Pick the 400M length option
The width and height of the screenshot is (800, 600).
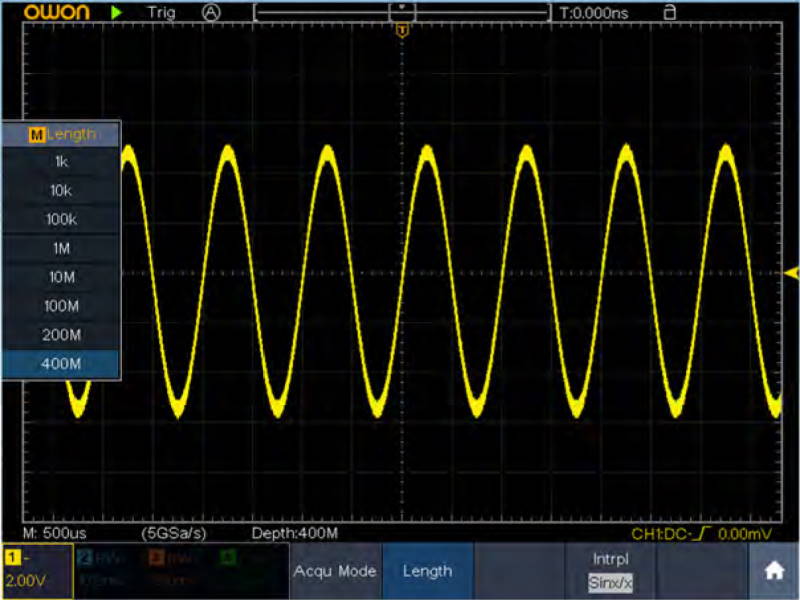pyautogui.click(x=61, y=364)
